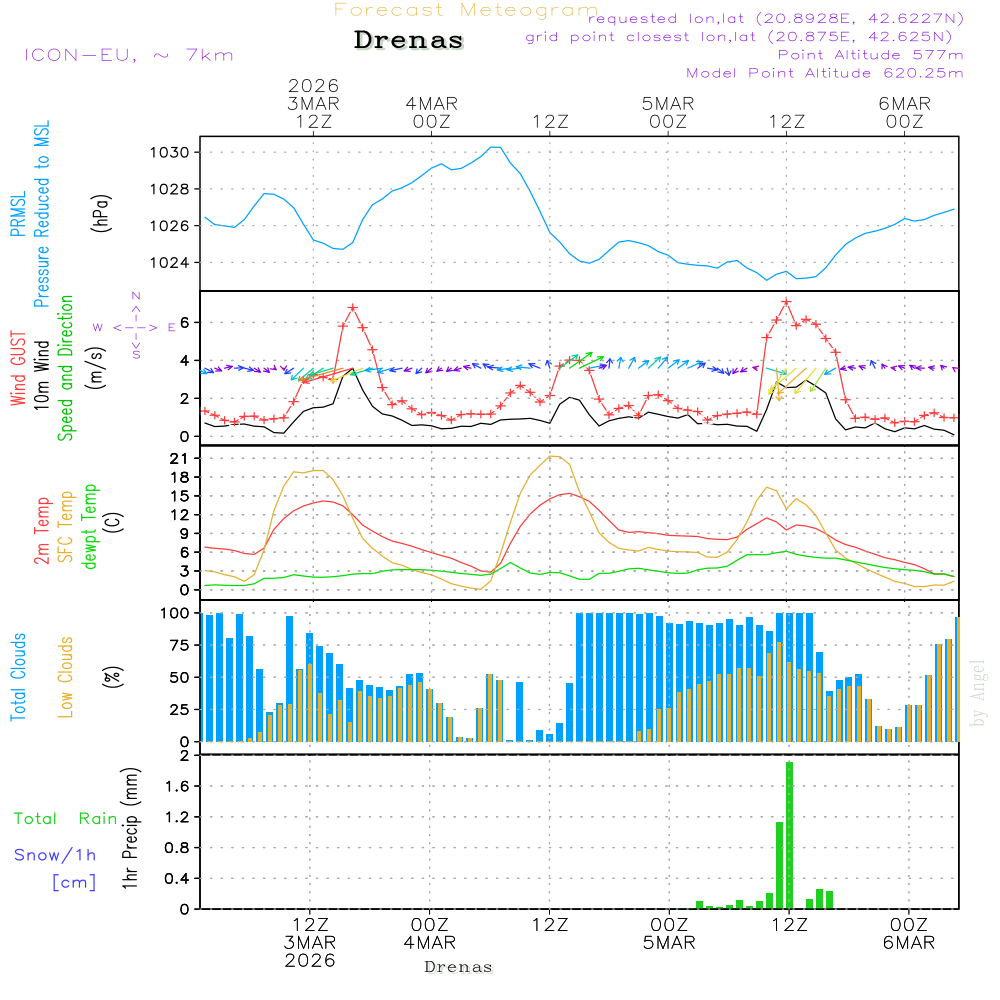Click the requested lon,lat coordinates text
The image size is (1000, 1000).
point(776,18)
